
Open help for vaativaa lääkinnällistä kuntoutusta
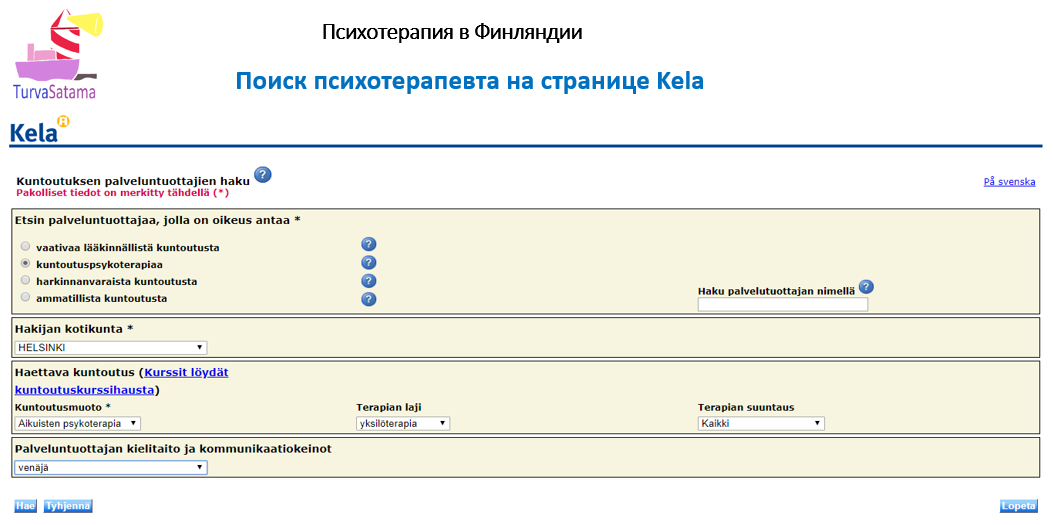(369, 244)
